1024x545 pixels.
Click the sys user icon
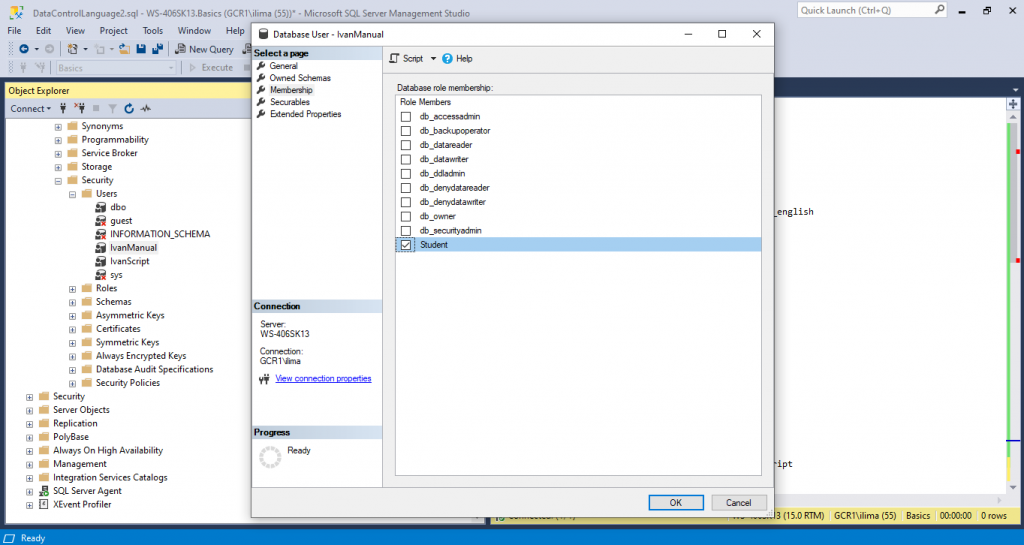coord(101,275)
